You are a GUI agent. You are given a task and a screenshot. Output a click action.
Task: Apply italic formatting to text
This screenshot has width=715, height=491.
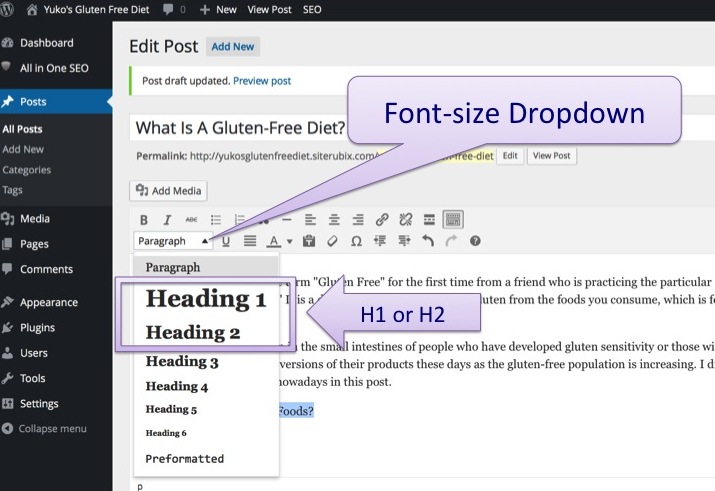pos(167,220)
